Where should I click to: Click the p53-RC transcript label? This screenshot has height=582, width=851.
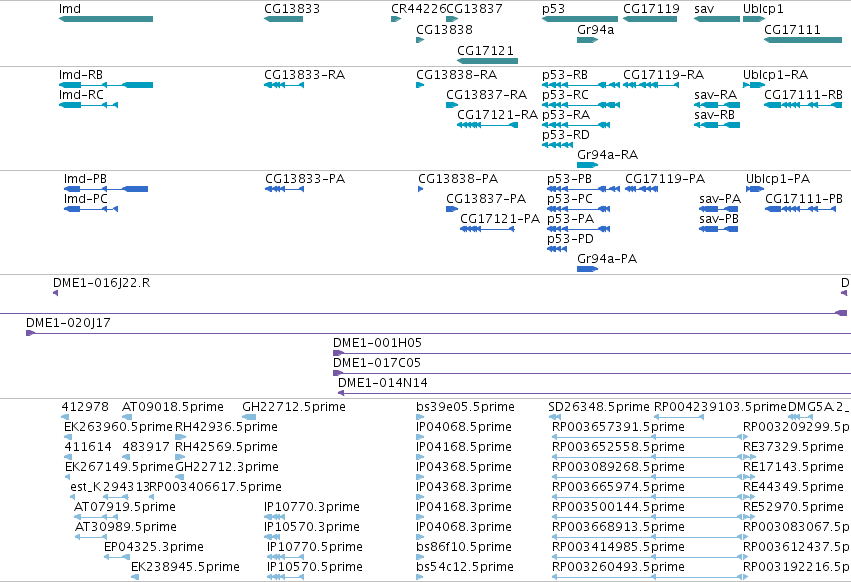tap(565, 95)
